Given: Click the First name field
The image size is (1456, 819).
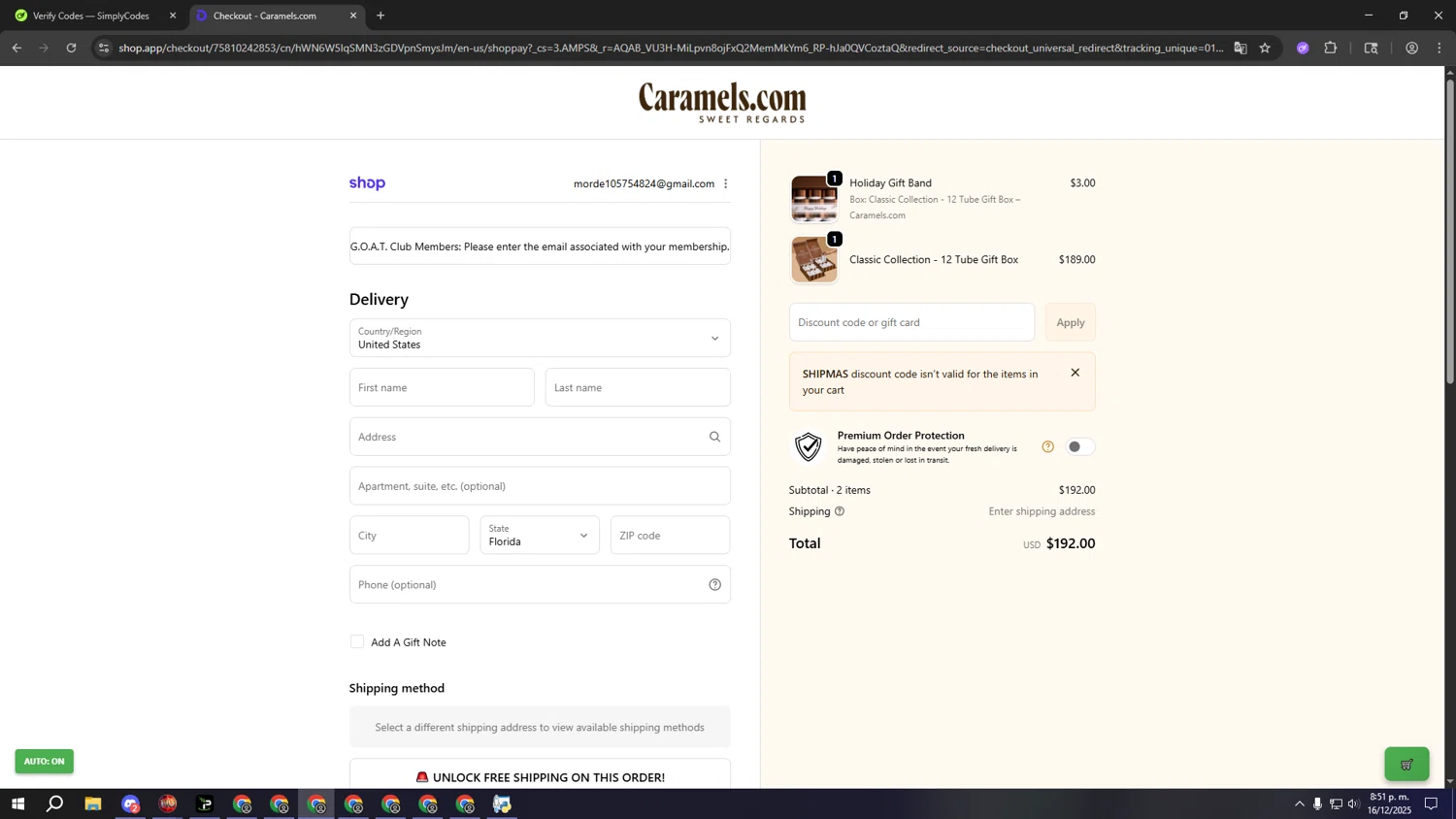Looking at the screenshot, I should [x=442, y=387].
